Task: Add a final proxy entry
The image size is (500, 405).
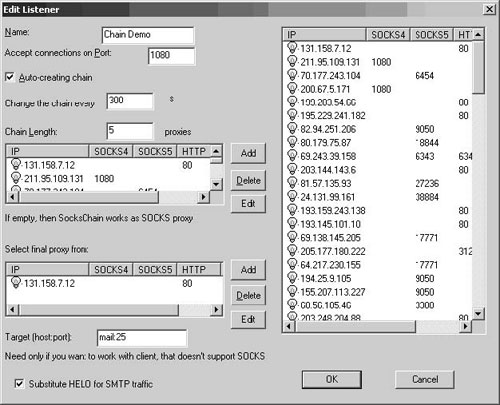Action: point(248,270)
